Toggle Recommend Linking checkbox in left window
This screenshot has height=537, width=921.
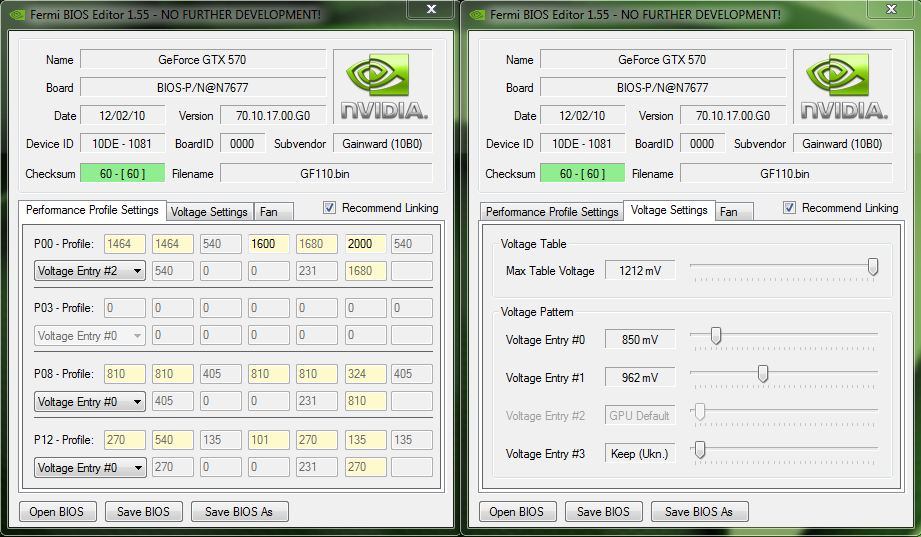330,207
